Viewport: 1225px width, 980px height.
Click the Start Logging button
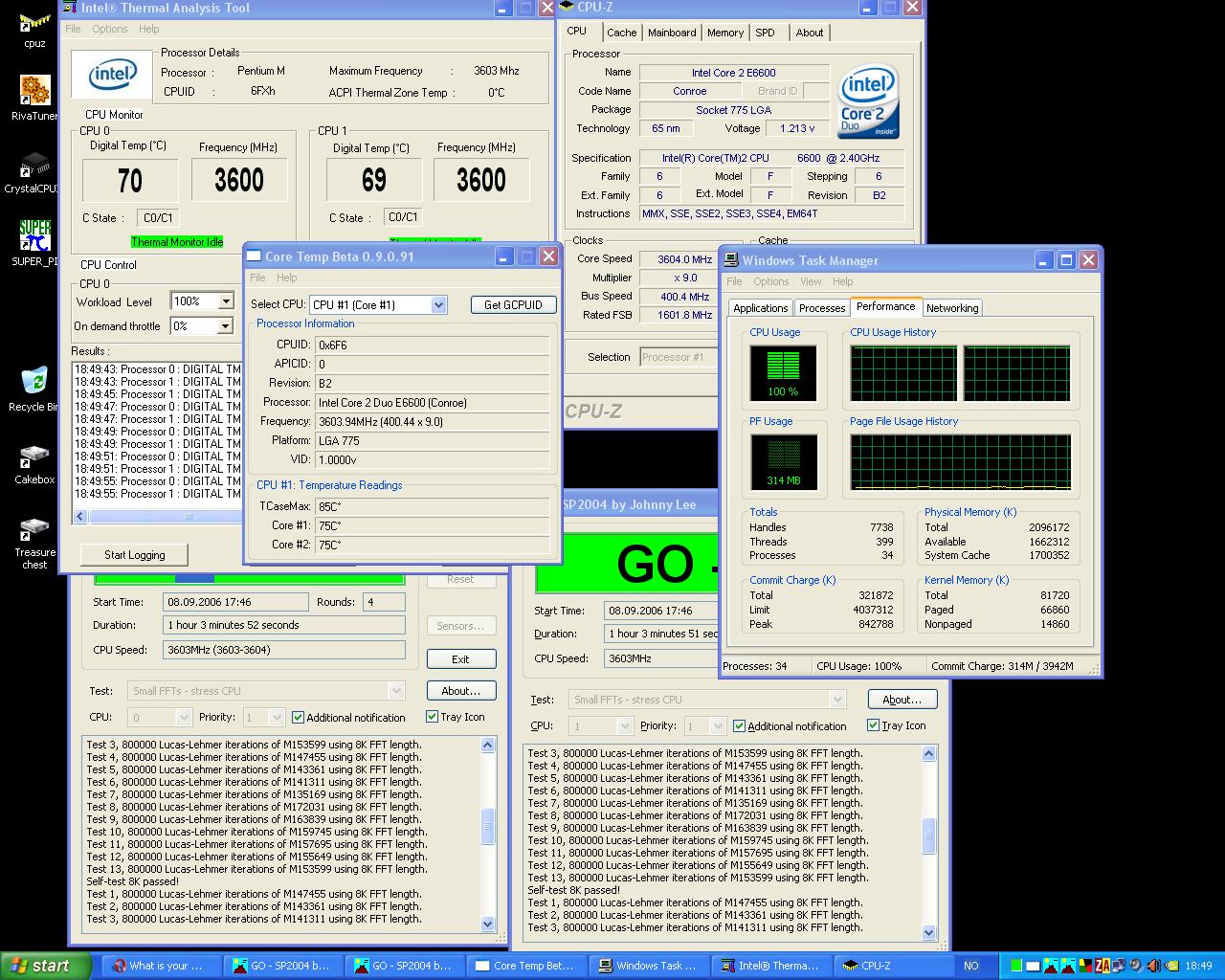(x=134, y=555)
